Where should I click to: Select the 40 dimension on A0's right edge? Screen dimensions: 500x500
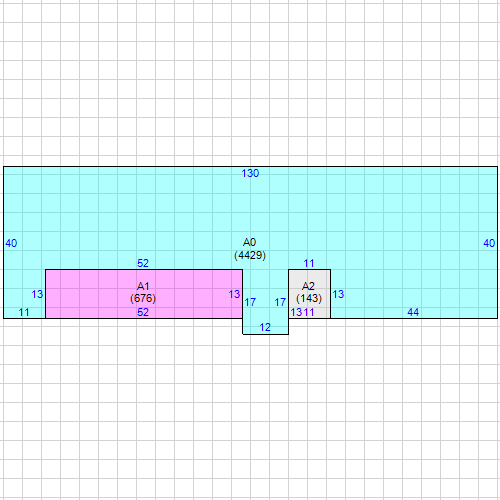[489, 243]
